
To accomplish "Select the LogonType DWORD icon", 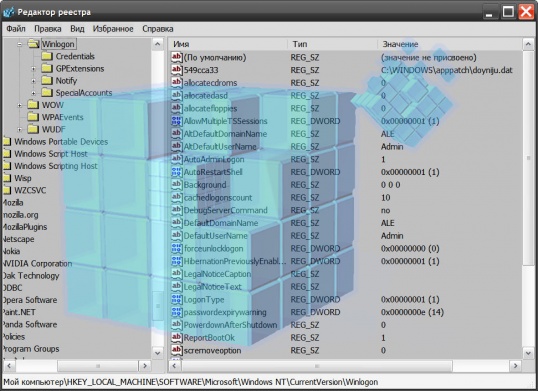I will (176, 299).
